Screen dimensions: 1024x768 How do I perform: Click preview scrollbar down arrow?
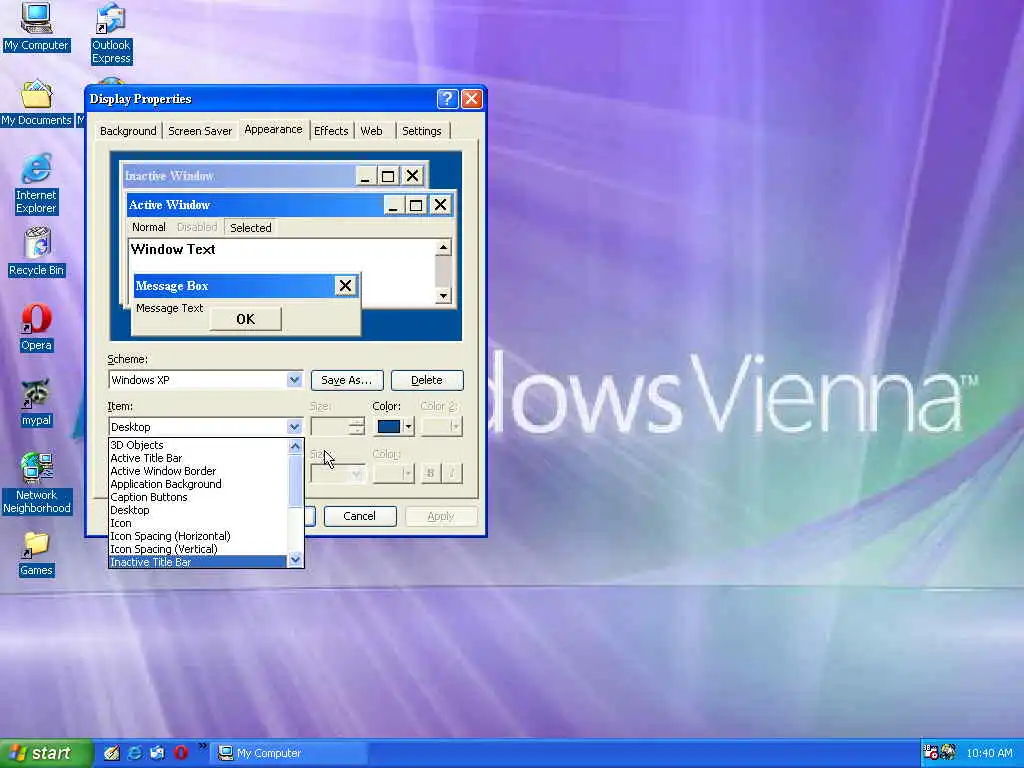tap(443, 296)
